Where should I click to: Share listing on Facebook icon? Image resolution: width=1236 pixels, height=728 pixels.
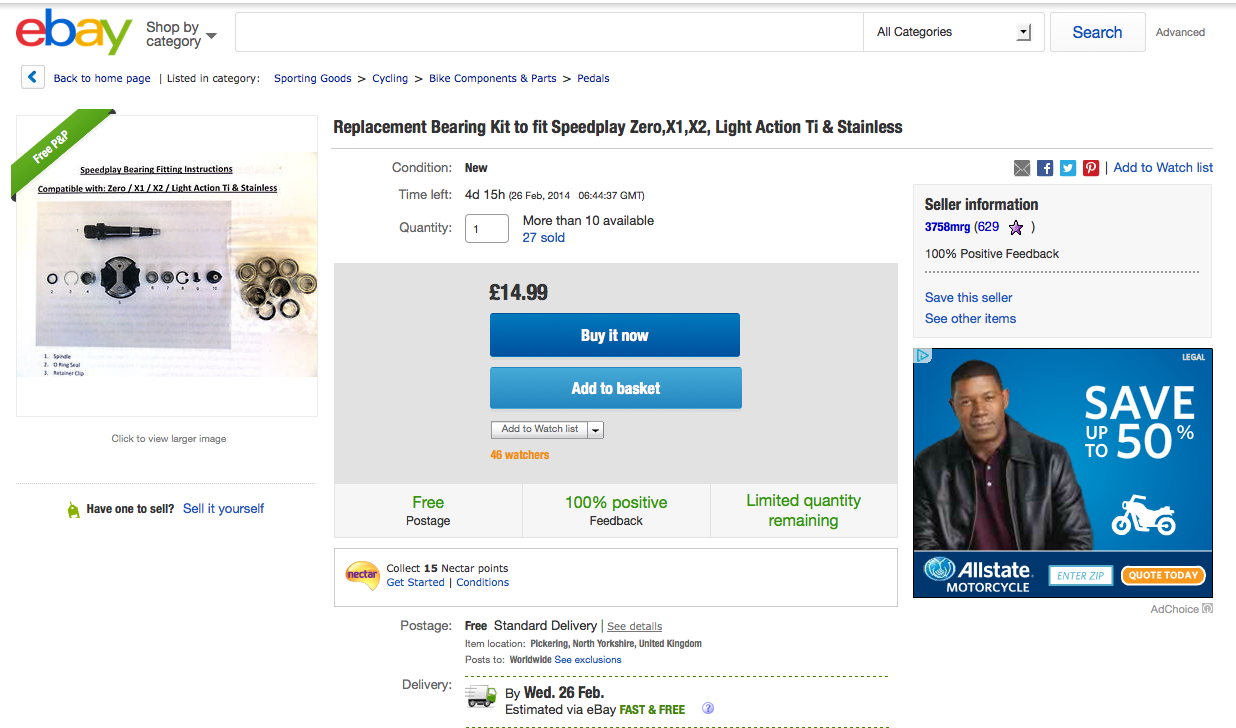[1045, 168]
